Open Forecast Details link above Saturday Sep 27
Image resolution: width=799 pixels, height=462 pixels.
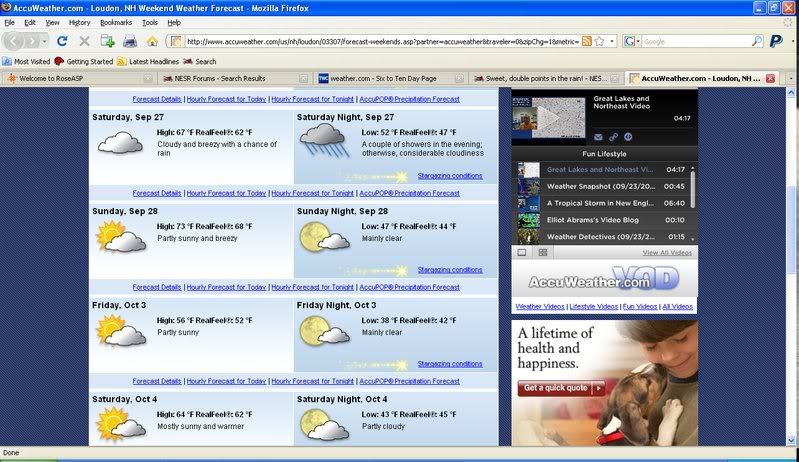click(x=157, y=99)
